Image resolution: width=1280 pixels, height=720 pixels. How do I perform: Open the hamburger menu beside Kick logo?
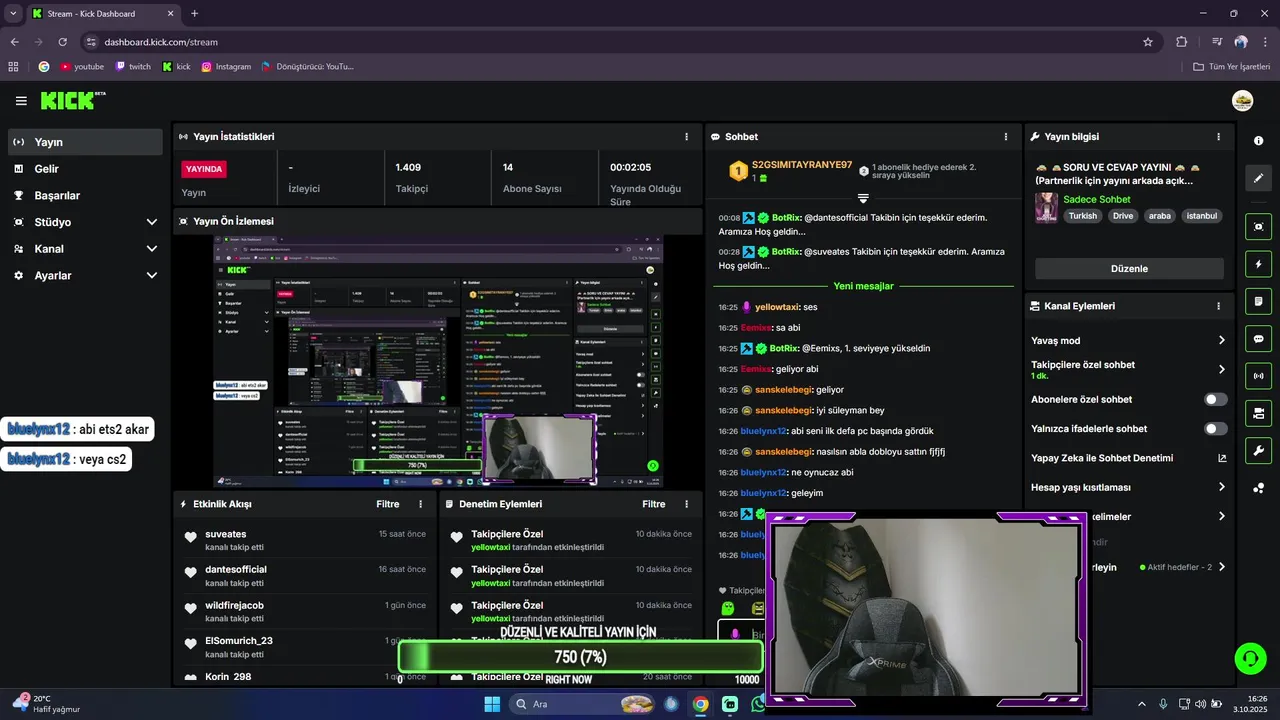click(x=21, y=101)
